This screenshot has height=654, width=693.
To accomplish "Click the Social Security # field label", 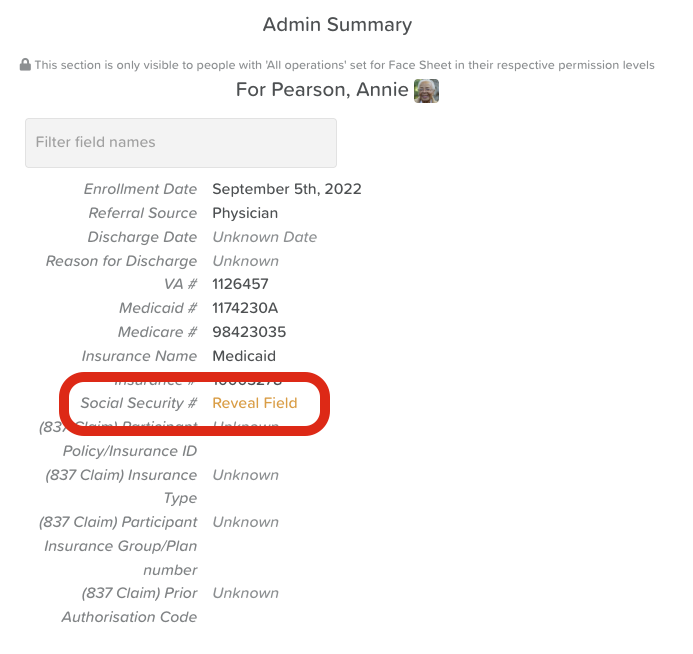I will [139, 403].
